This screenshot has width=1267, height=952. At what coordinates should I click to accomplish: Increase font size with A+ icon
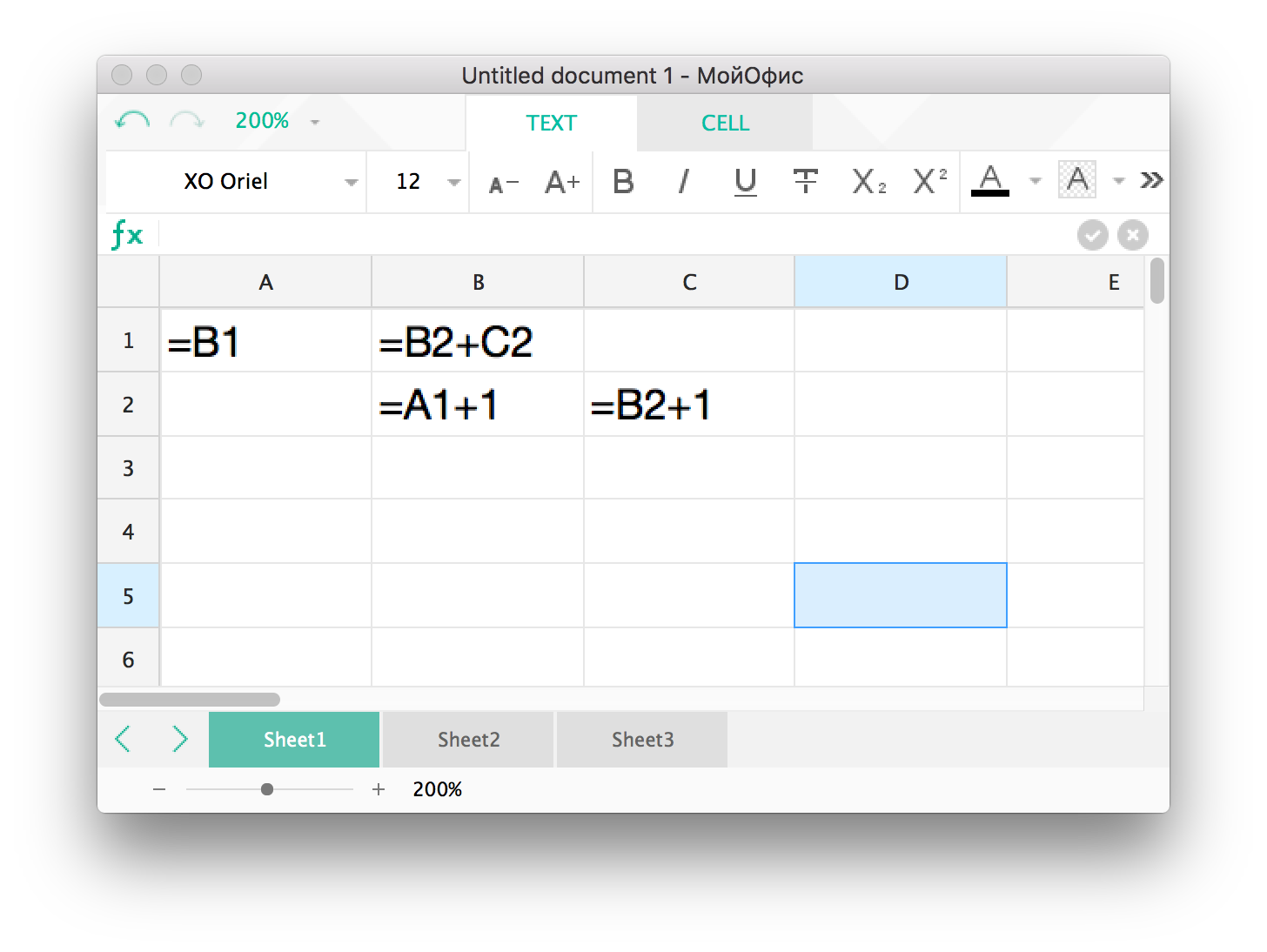point(562,182)
